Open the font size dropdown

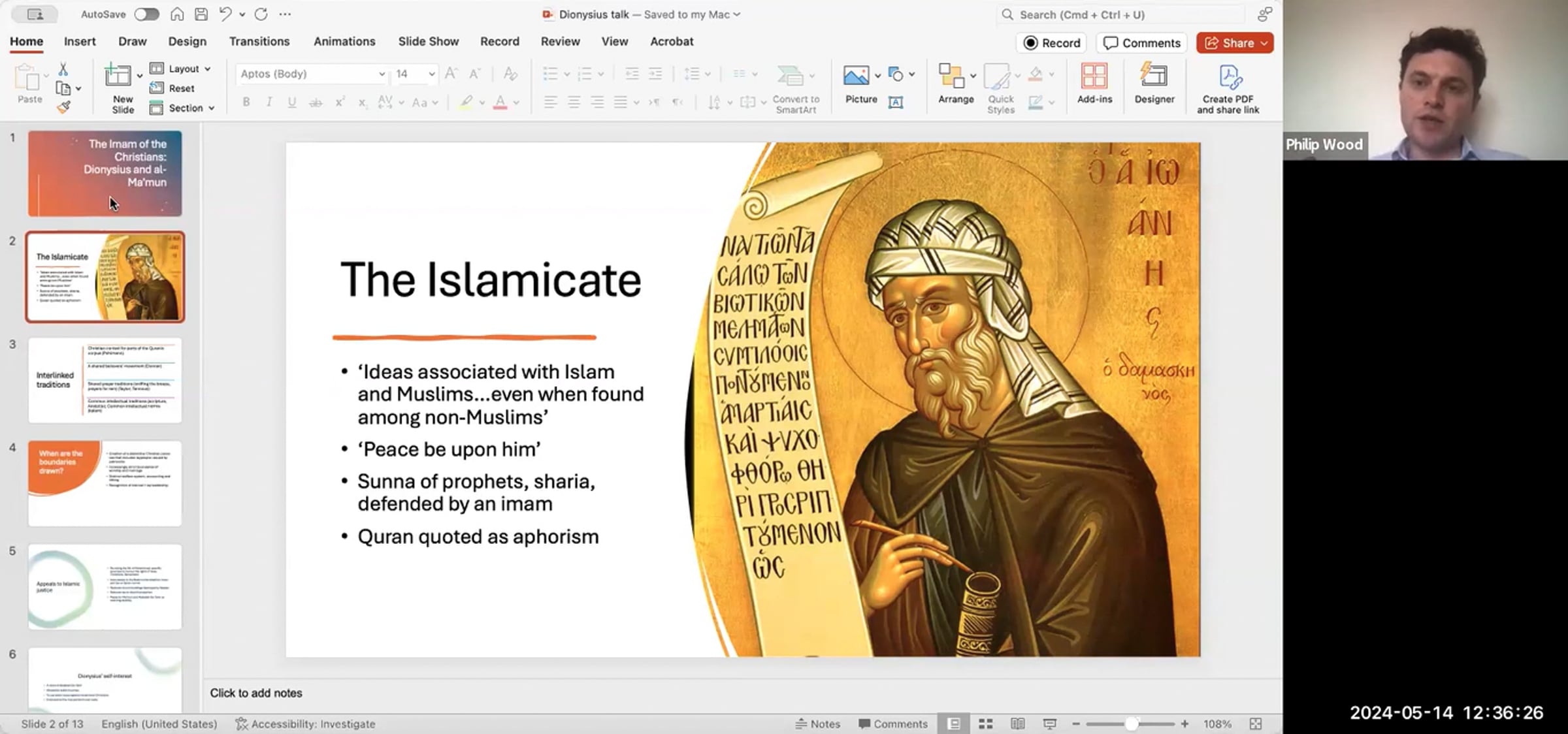(x=432, y=74)
